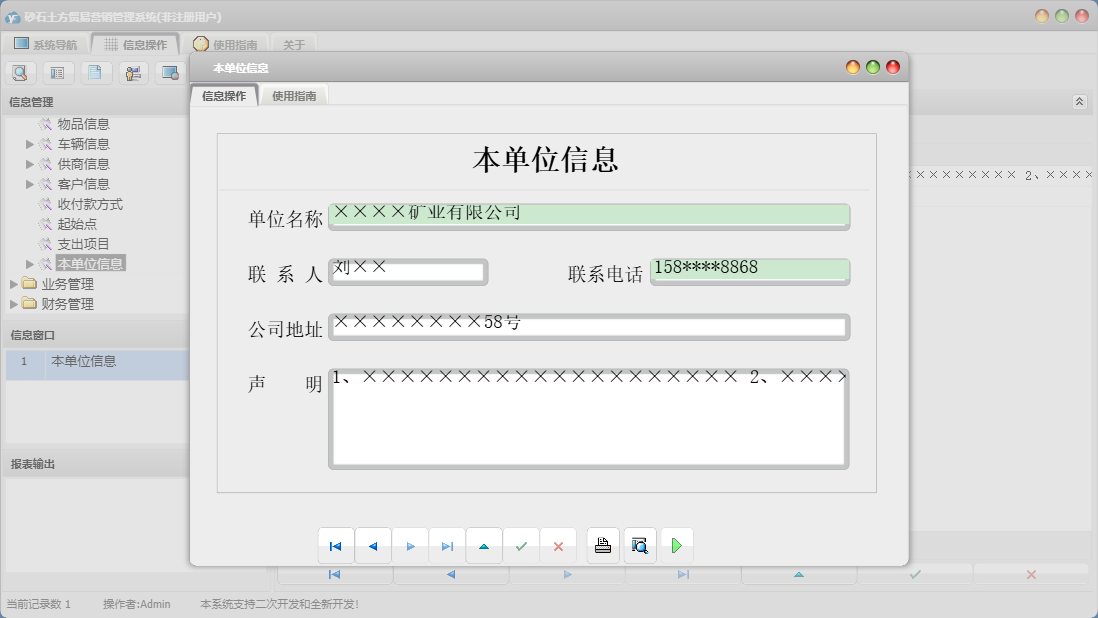Open print preview from the record navigator
The image size is (1098, 618).
click(x=640, y=545)
